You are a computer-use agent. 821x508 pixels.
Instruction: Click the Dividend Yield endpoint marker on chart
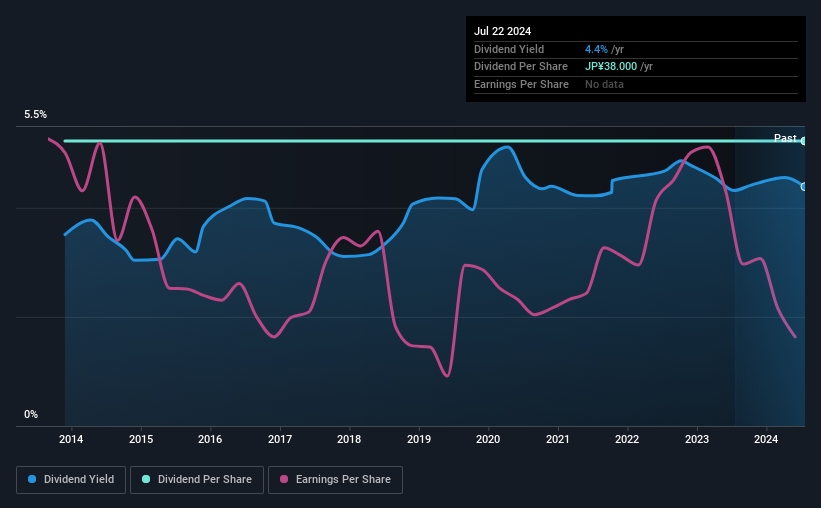804,186
